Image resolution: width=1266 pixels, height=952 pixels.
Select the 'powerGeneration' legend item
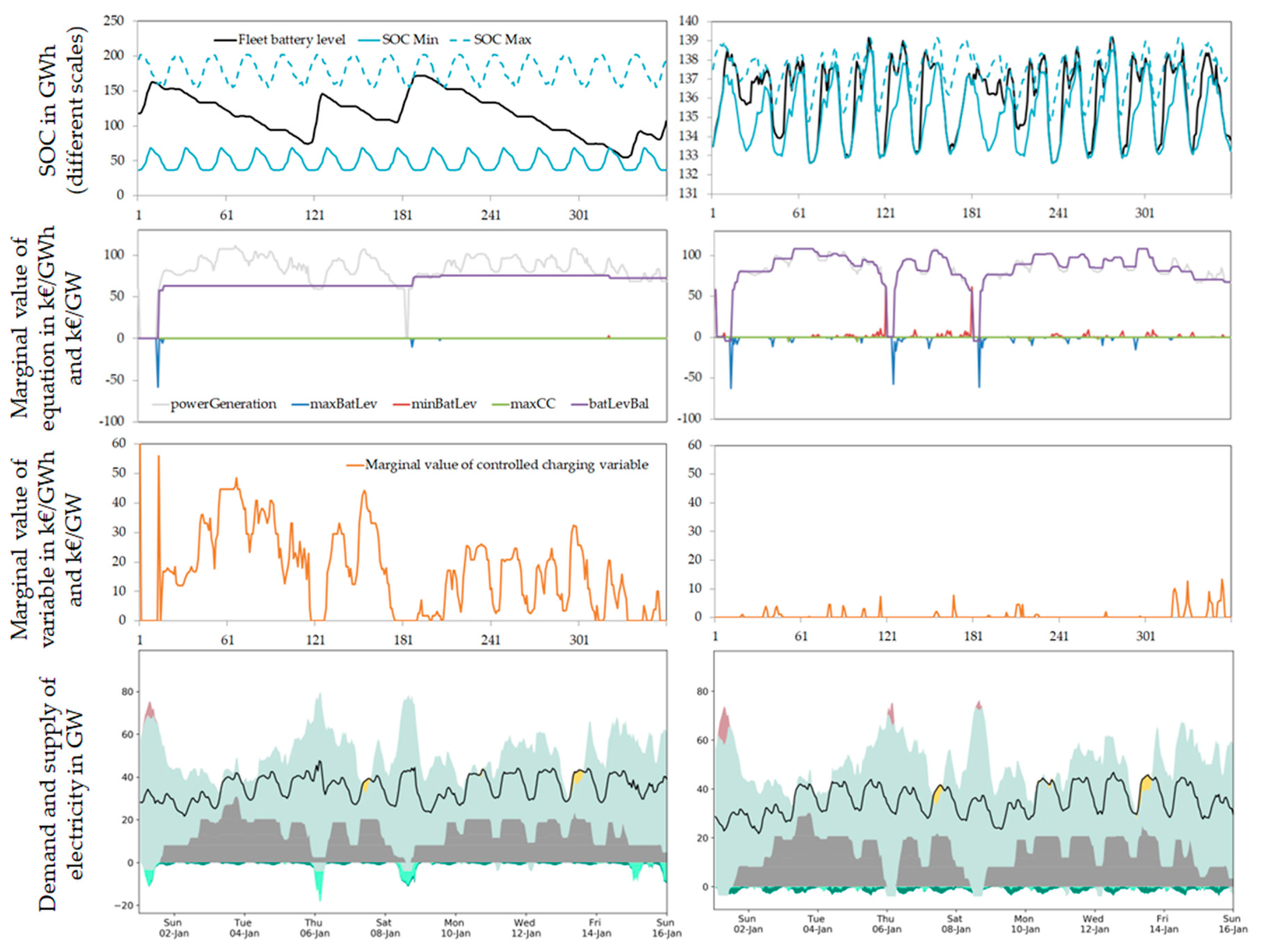click(x=223, y=404)
